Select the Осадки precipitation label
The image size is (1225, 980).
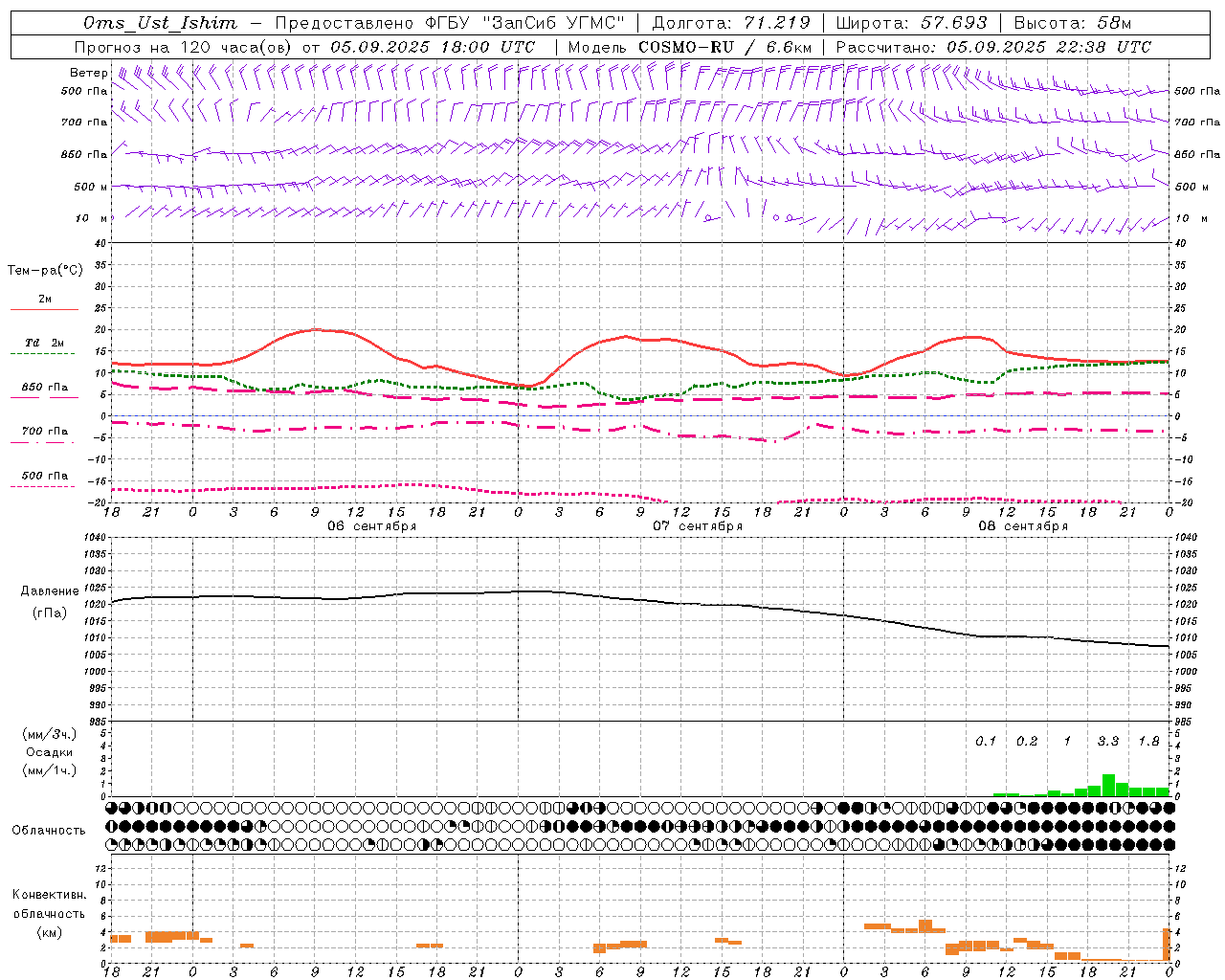coord(50,753)
